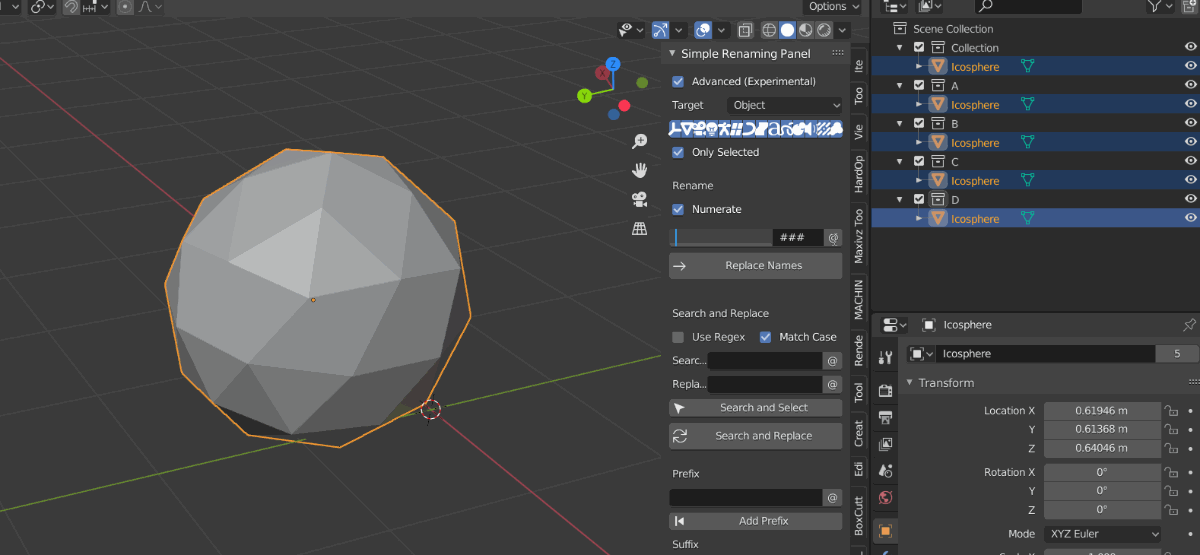The width and height of the screenshot is (1200, 555).
Task: Open the Target Object dropdown
Action: (785, 105)
